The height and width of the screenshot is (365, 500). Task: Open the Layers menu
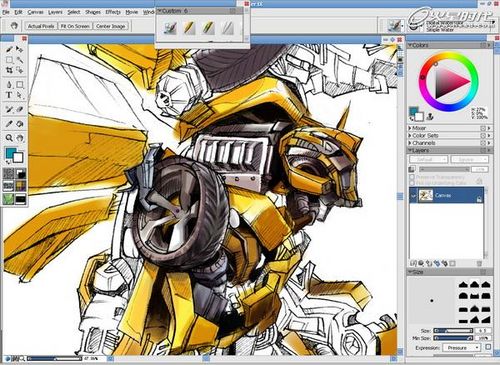[x=55, y=12]
